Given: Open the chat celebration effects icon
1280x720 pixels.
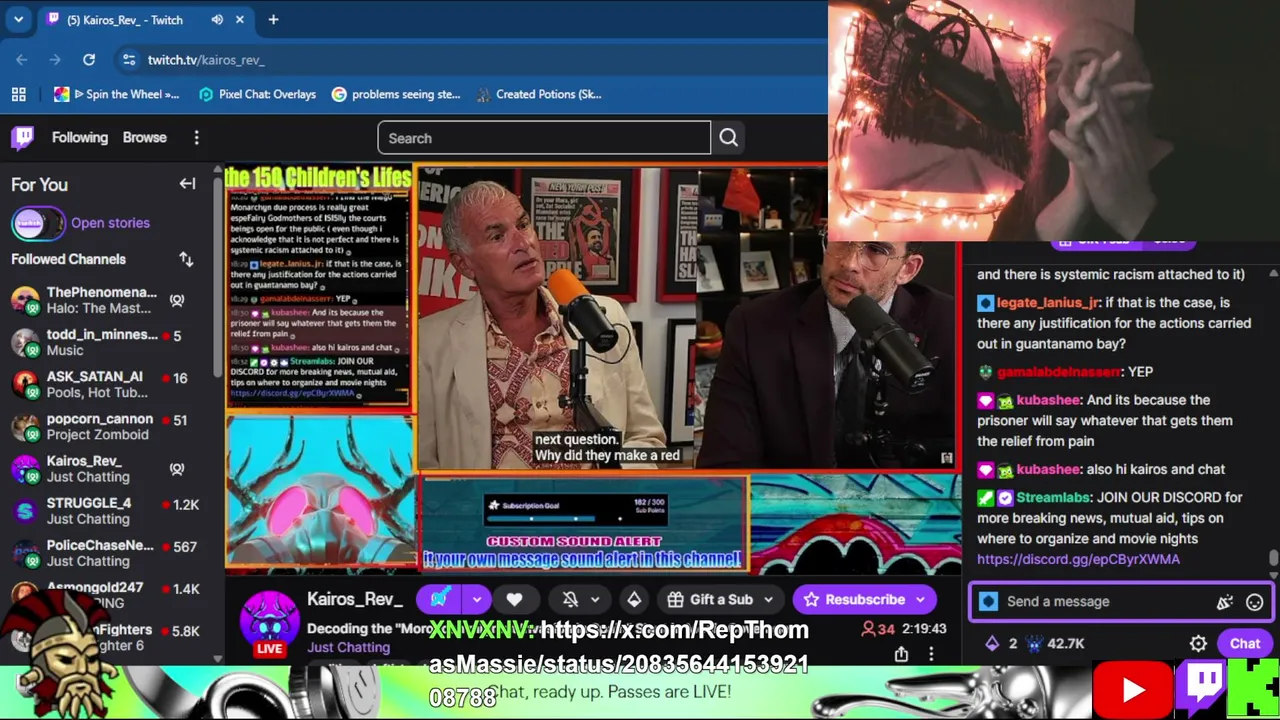Looking at the screenshot, I should [x=1225, y=602].
